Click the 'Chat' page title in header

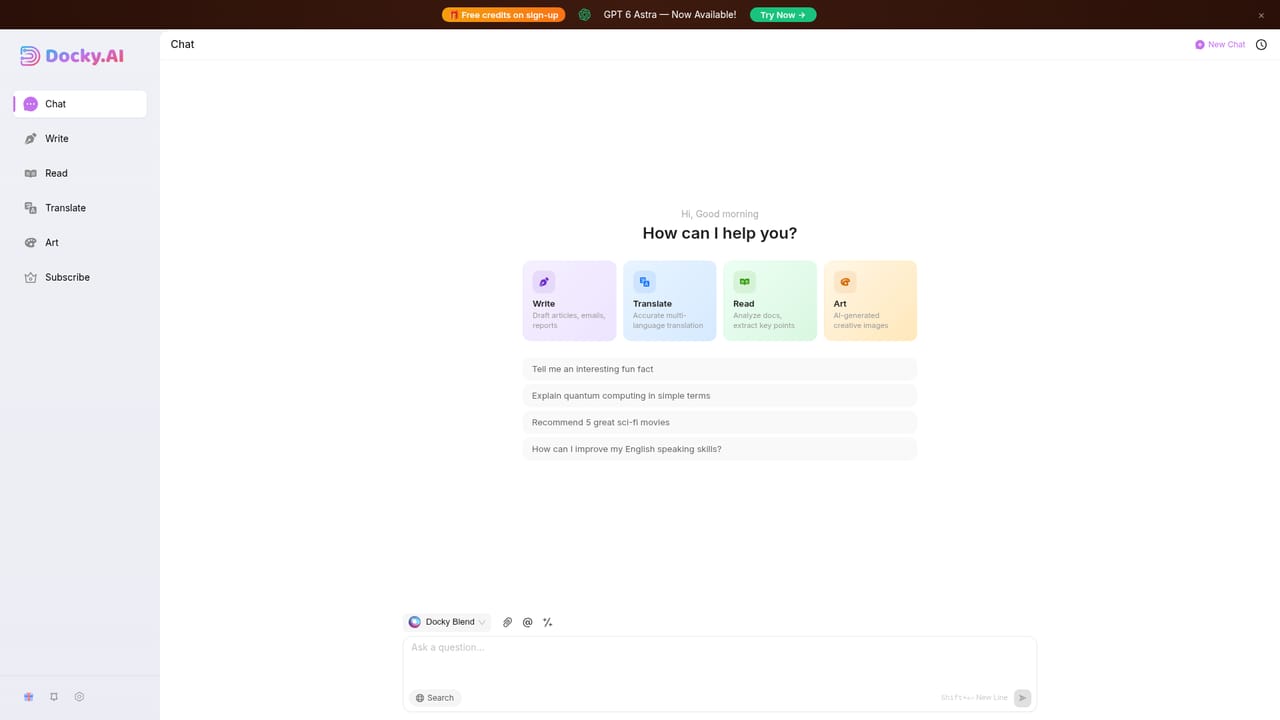[183, 44]
